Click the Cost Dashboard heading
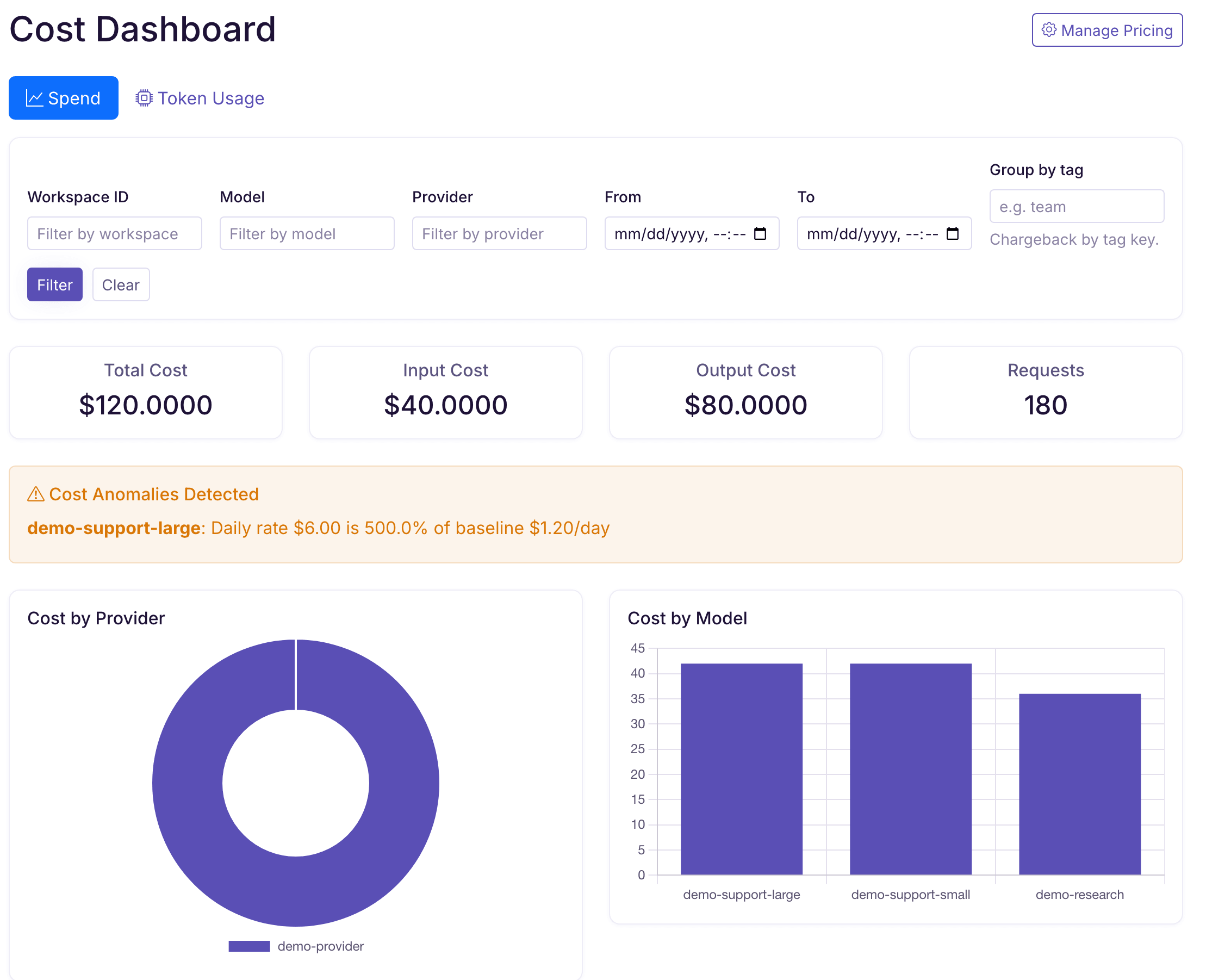This screenshot has height=980, width=1231. point(143,29)
